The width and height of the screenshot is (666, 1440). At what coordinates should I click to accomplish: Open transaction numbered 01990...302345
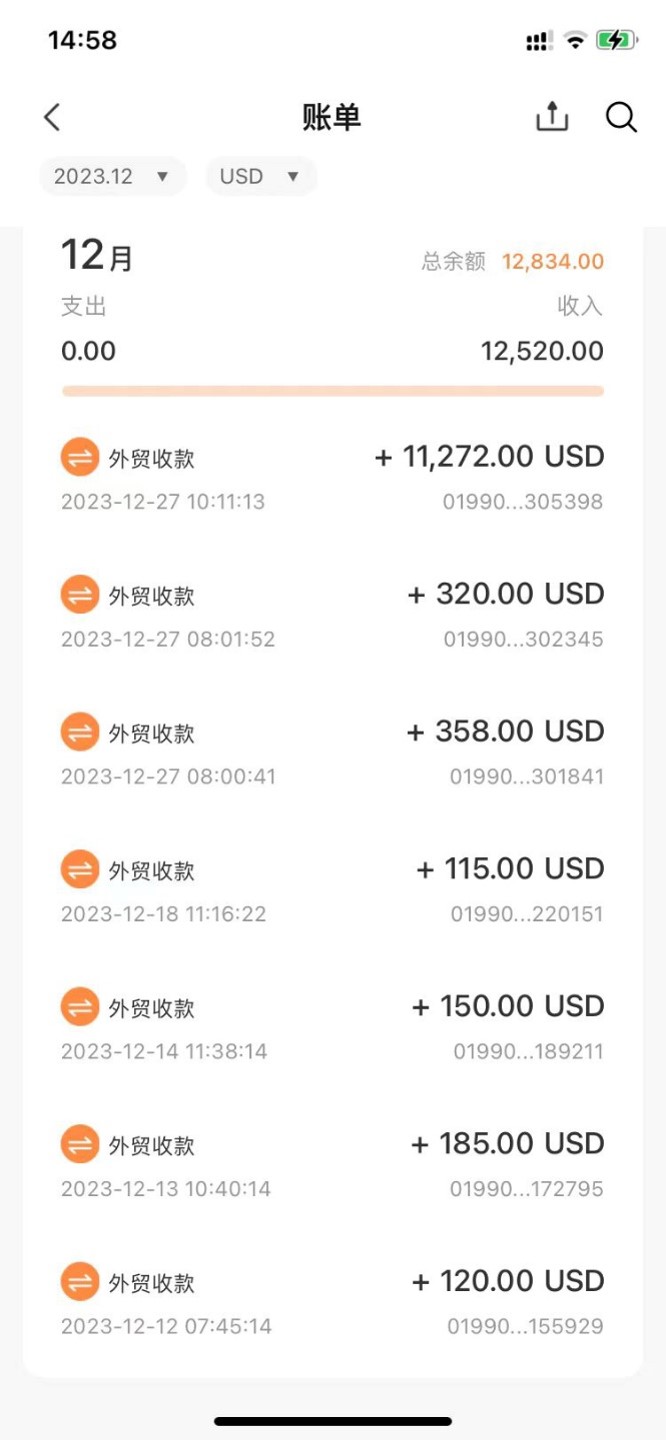523,639
